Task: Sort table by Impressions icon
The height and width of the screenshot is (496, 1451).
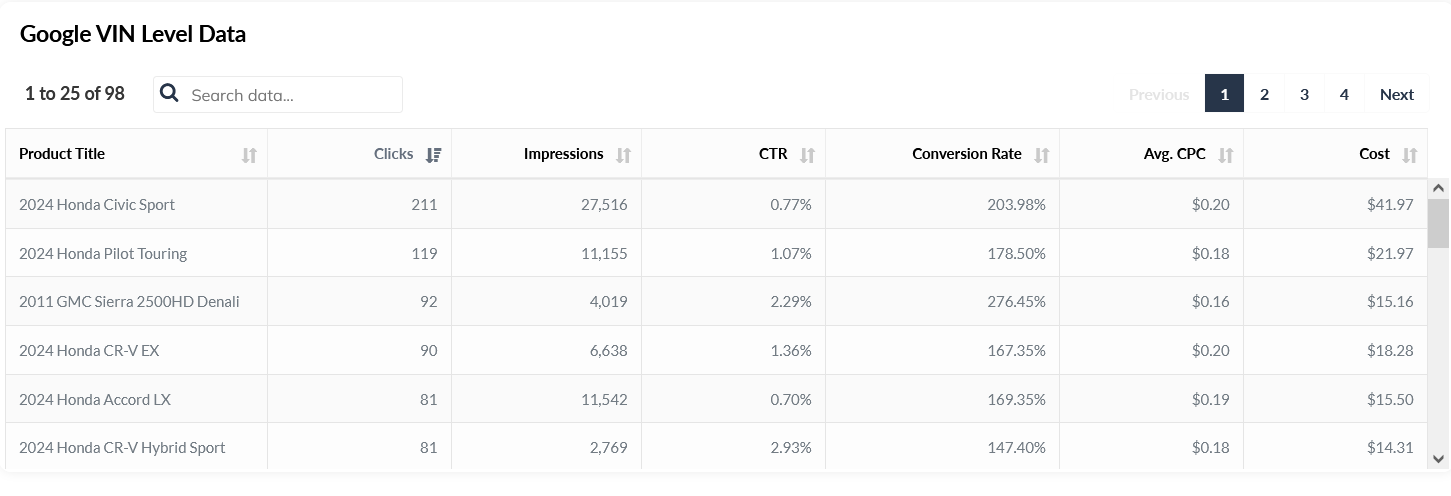Action: click(623, 155)
